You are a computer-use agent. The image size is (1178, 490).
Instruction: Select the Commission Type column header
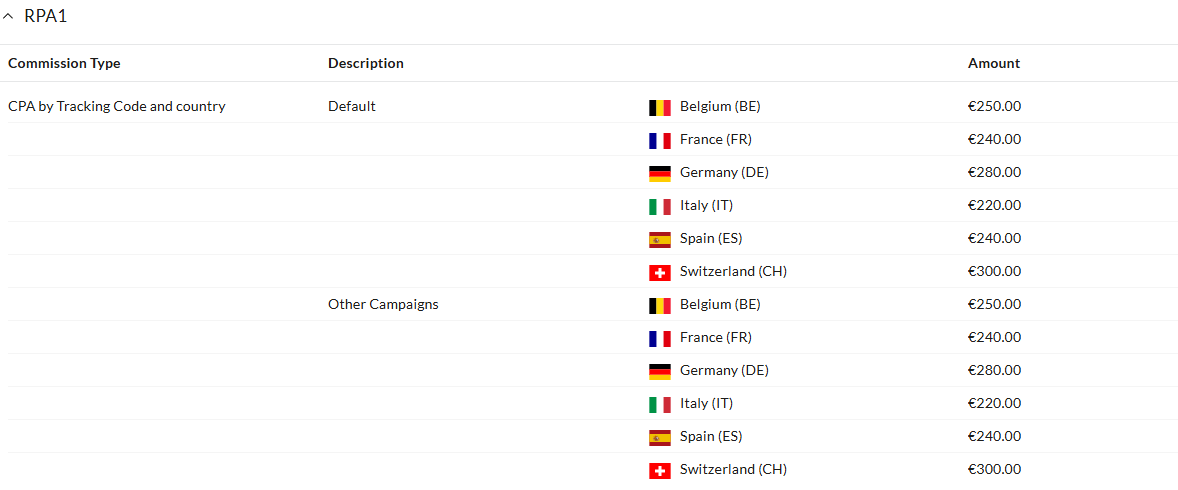(64, 63)
